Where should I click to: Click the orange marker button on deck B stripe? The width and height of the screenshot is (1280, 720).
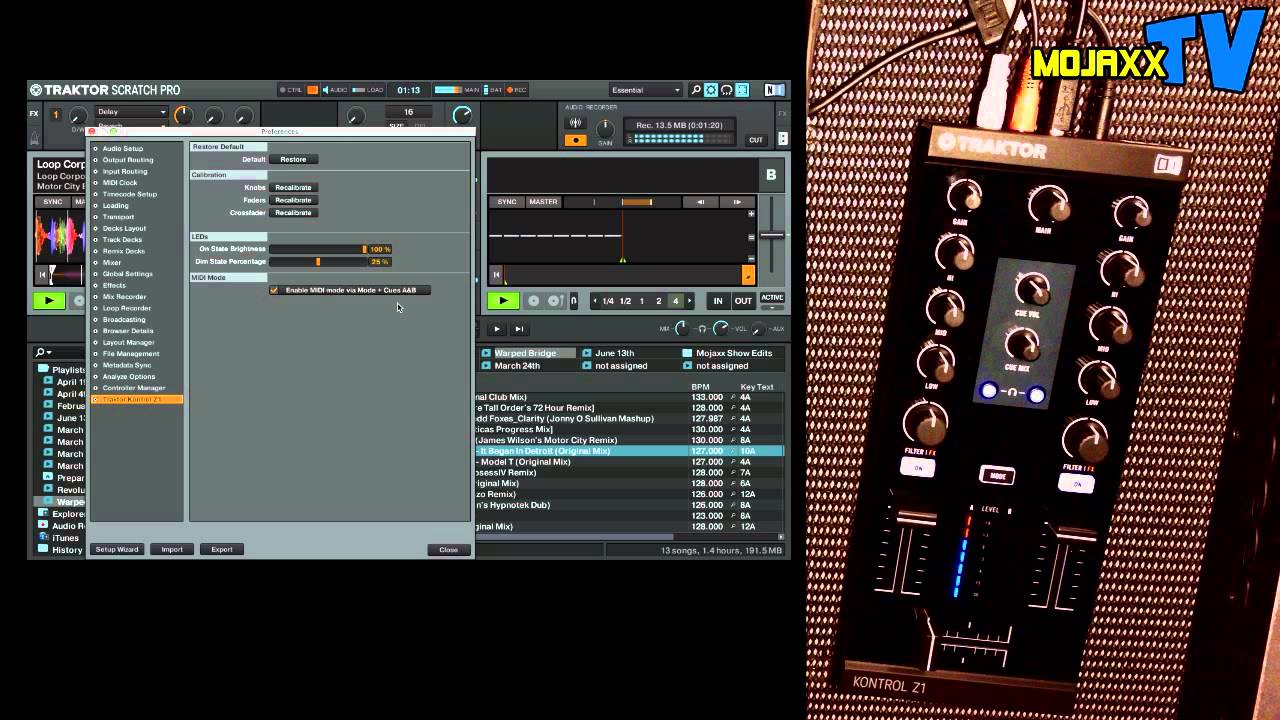pos(748,275)
